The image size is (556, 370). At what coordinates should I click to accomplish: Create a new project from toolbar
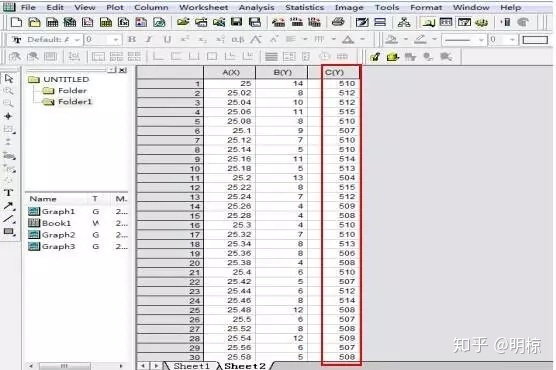(x=16, y=23)
